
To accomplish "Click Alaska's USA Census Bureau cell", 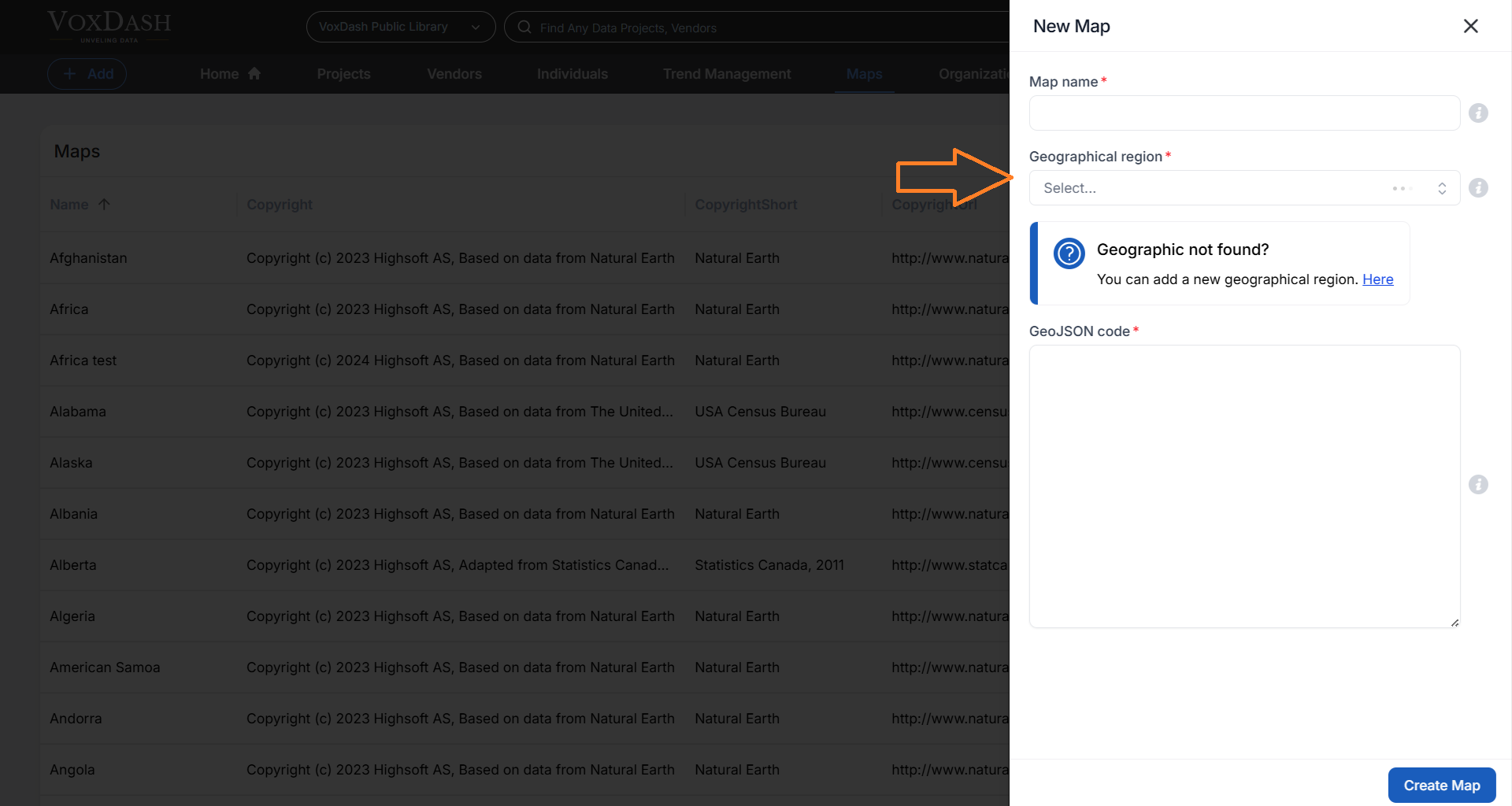I will pyautogui.click(x=760, y=463).
